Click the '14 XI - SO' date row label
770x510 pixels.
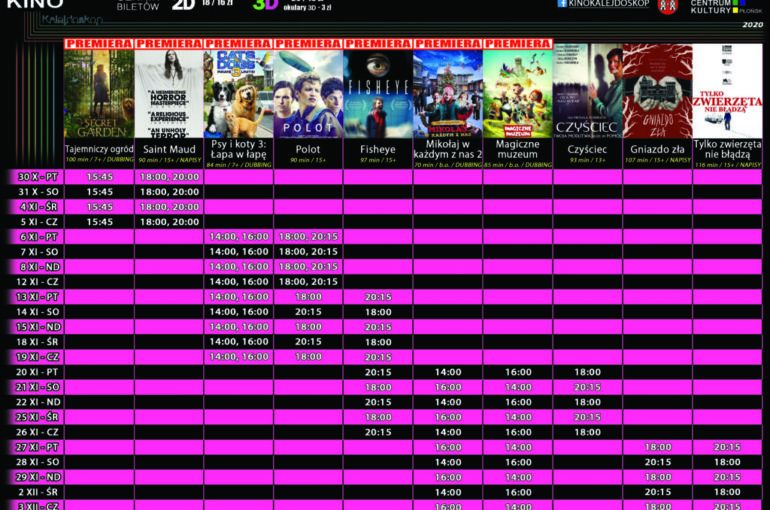(37, 312)
